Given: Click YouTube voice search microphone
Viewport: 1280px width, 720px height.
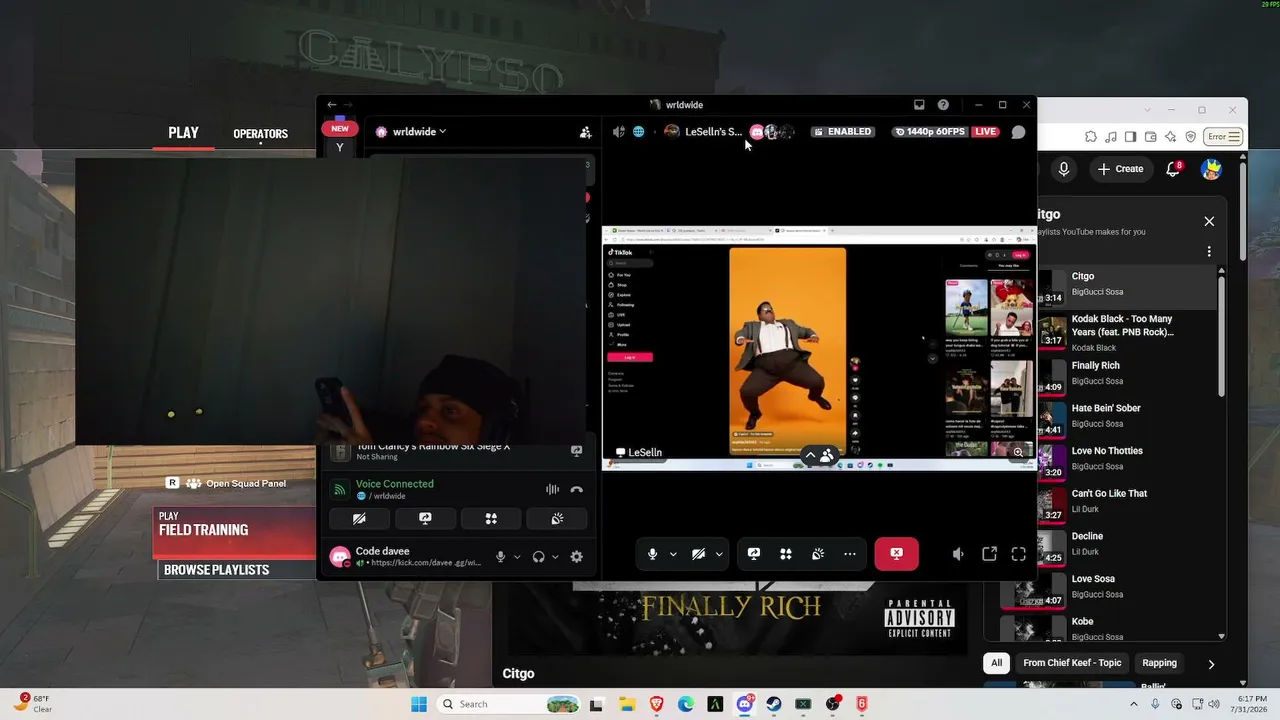Looking at the screenshot, I should pos(1064,169).
